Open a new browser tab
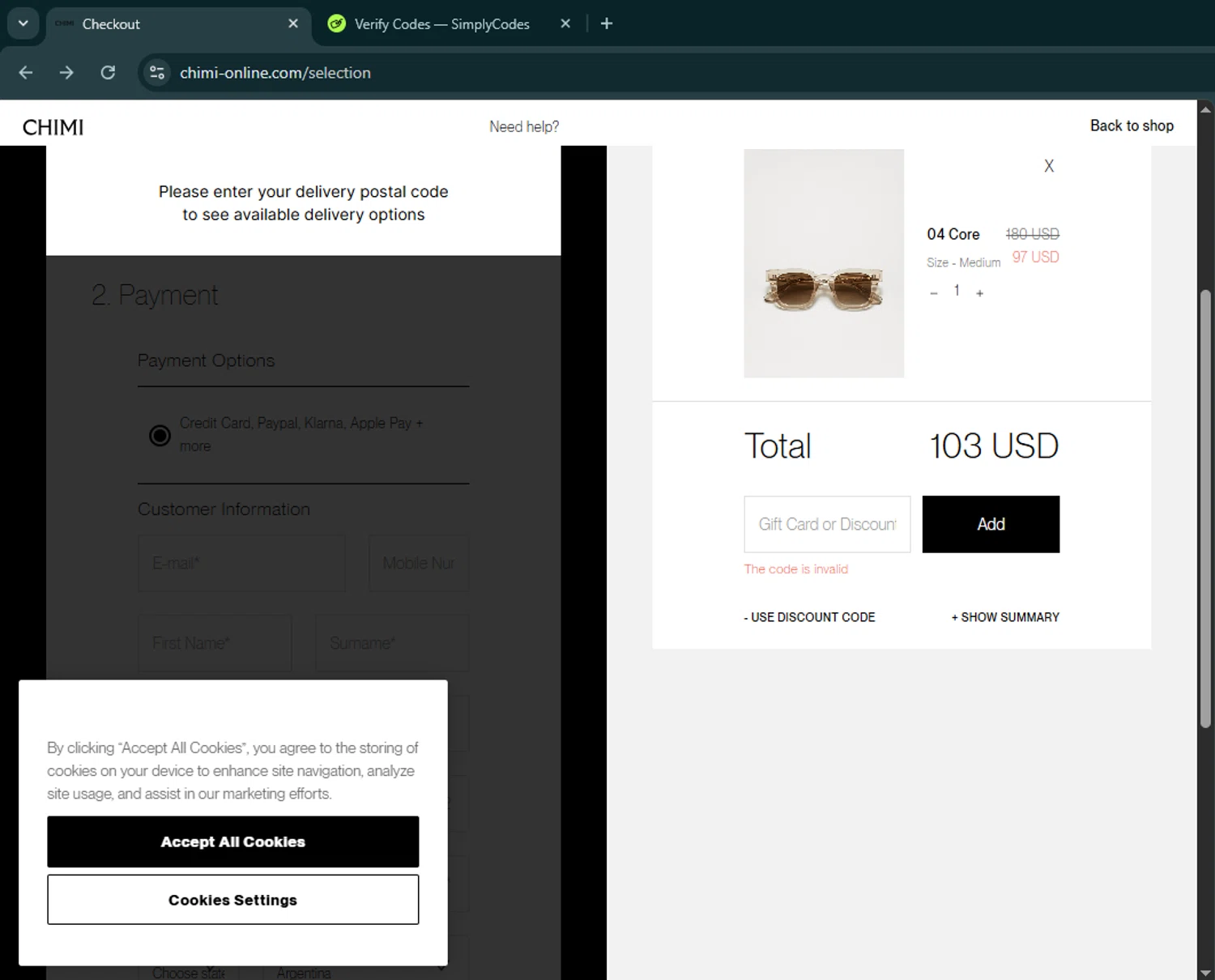1215x980 pixels. (x=607, y=23)
